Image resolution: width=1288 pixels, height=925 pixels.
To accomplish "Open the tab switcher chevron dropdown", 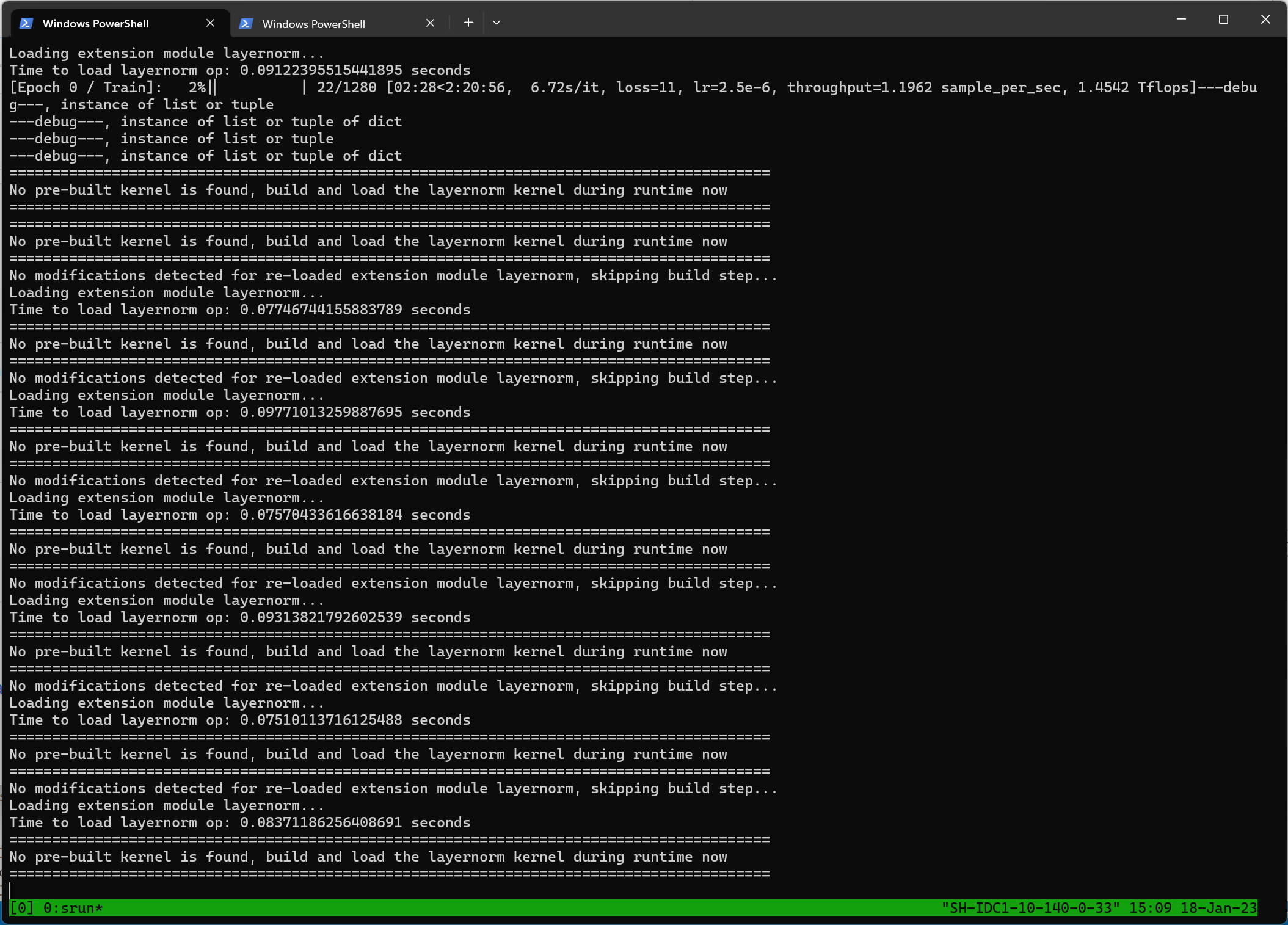I will [x=496, y=22].
